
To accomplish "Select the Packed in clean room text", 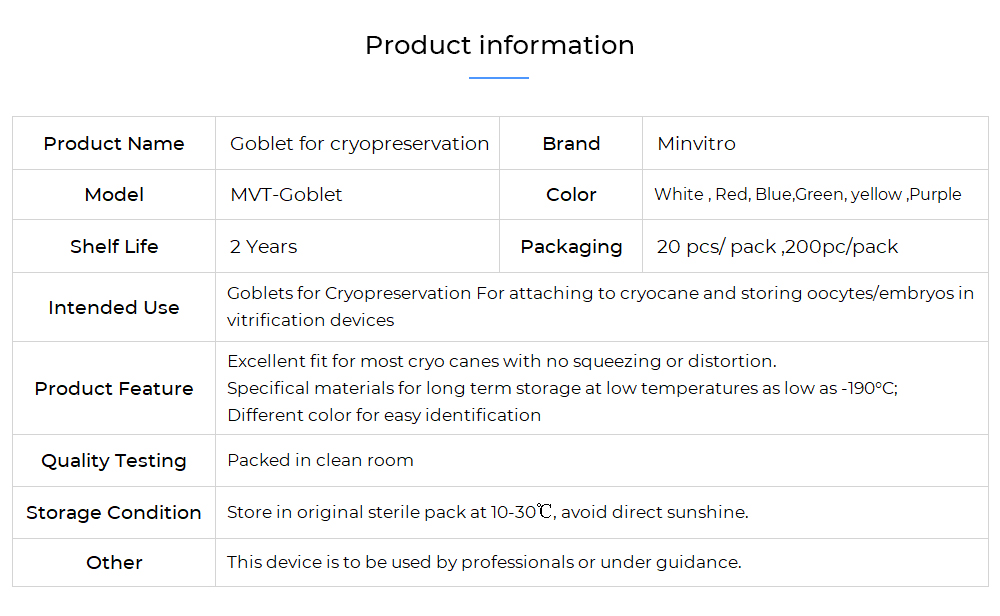I will point(320,460).
